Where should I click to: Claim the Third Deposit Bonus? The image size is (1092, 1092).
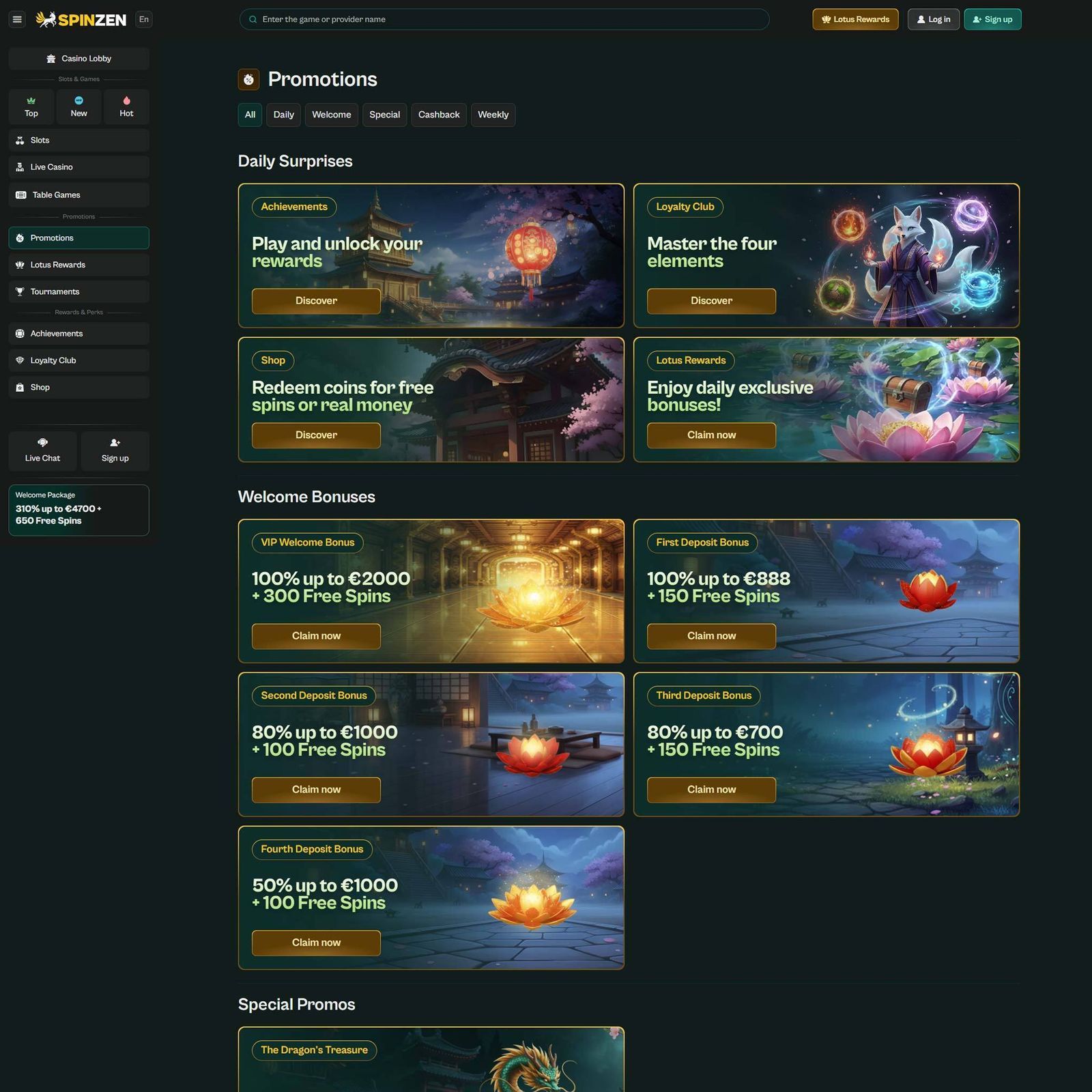pos(711,790)
